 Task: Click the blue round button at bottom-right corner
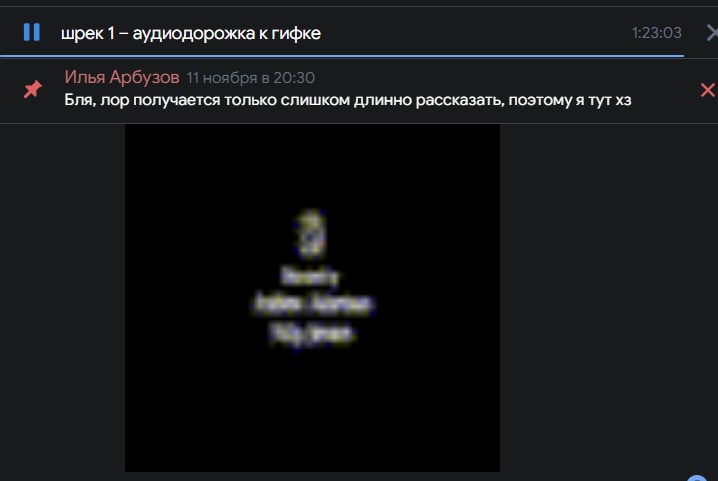(x=697, y=478)
